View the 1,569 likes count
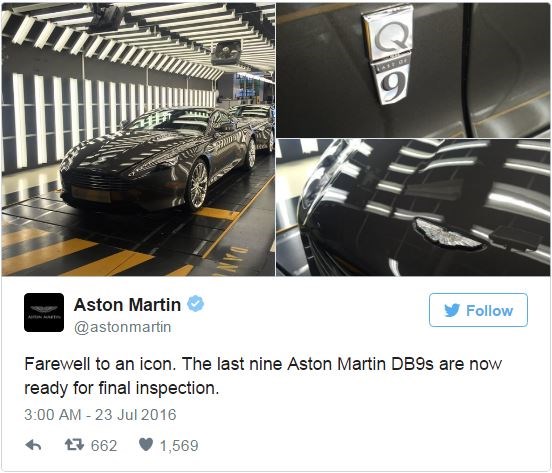The height and width of the screenshot is (473, 552). pyautogui.click(x=179, y=446)
